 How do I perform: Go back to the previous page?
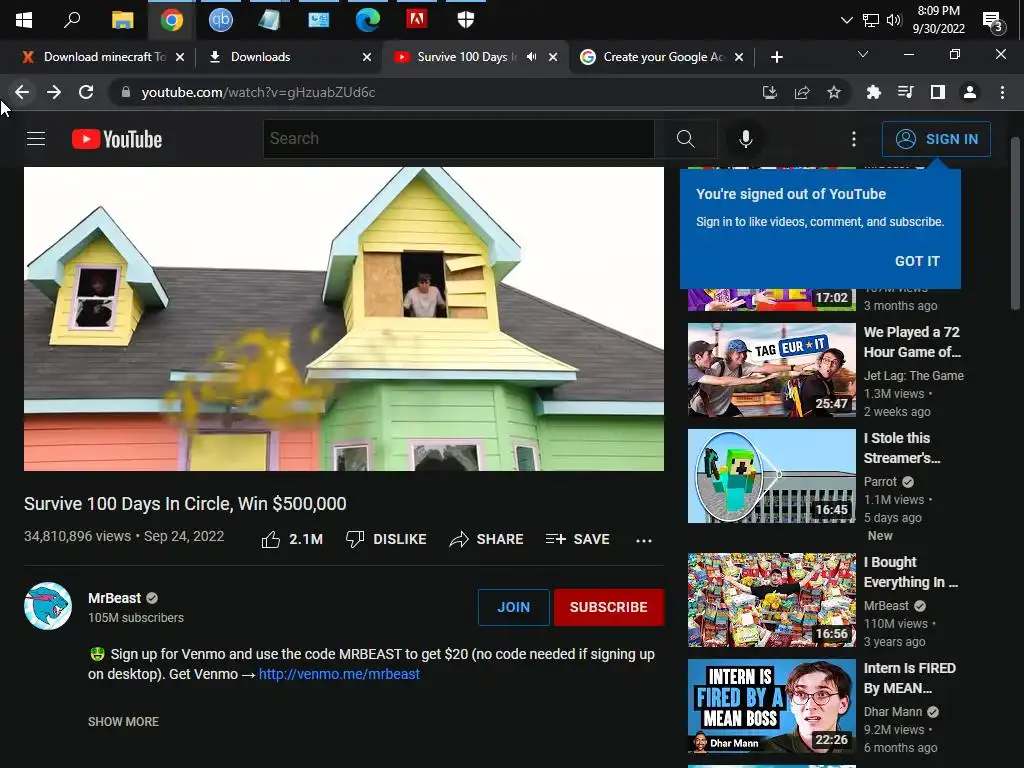click(22, 92)
